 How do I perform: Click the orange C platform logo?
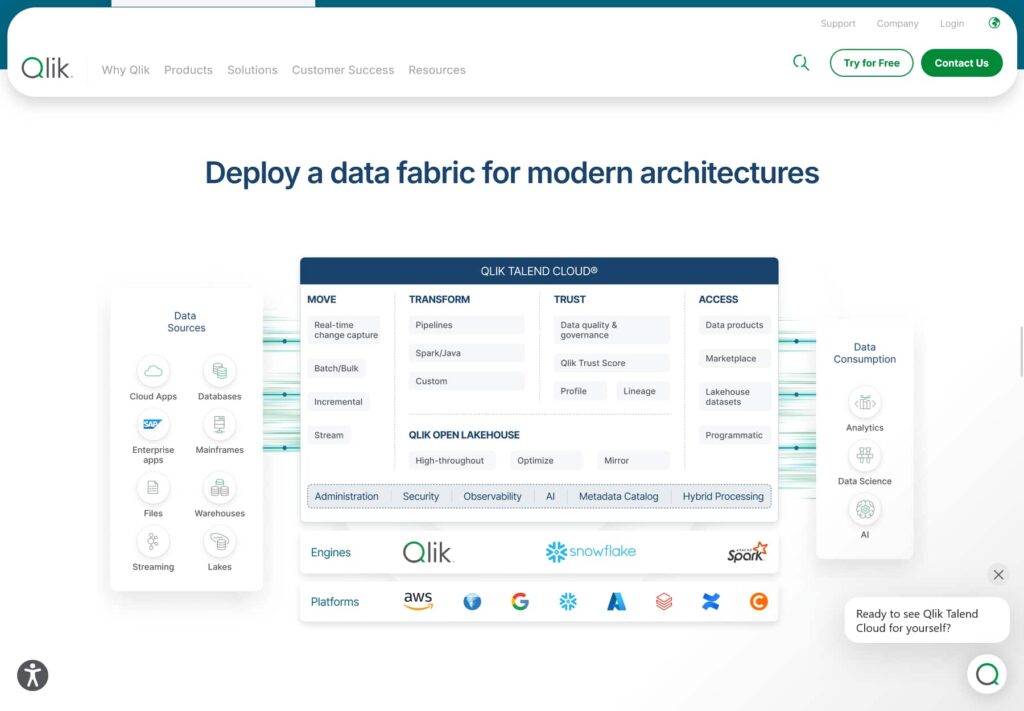759,601
